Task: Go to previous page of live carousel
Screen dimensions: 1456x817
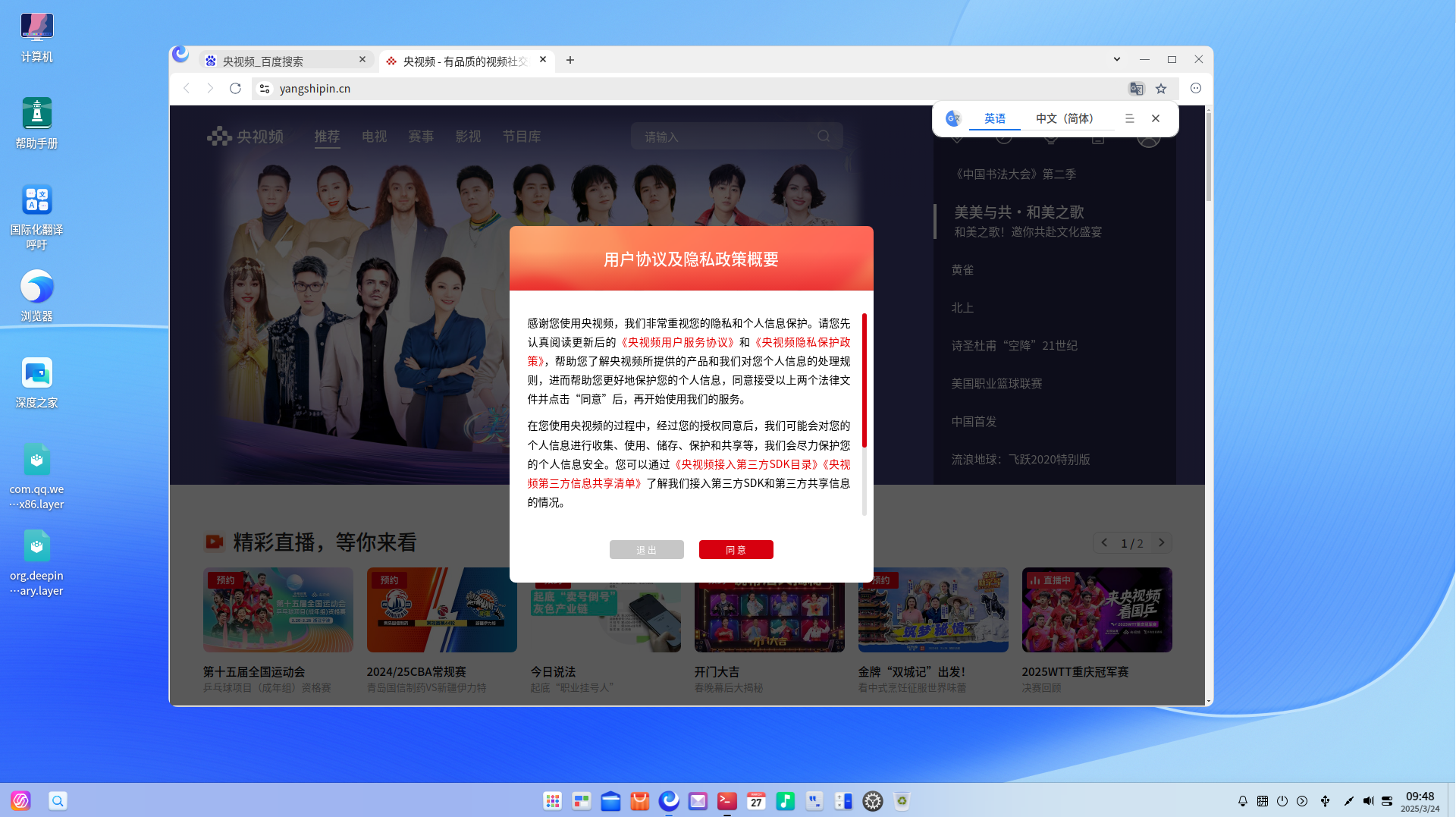Action: (x=1104, y=543)
